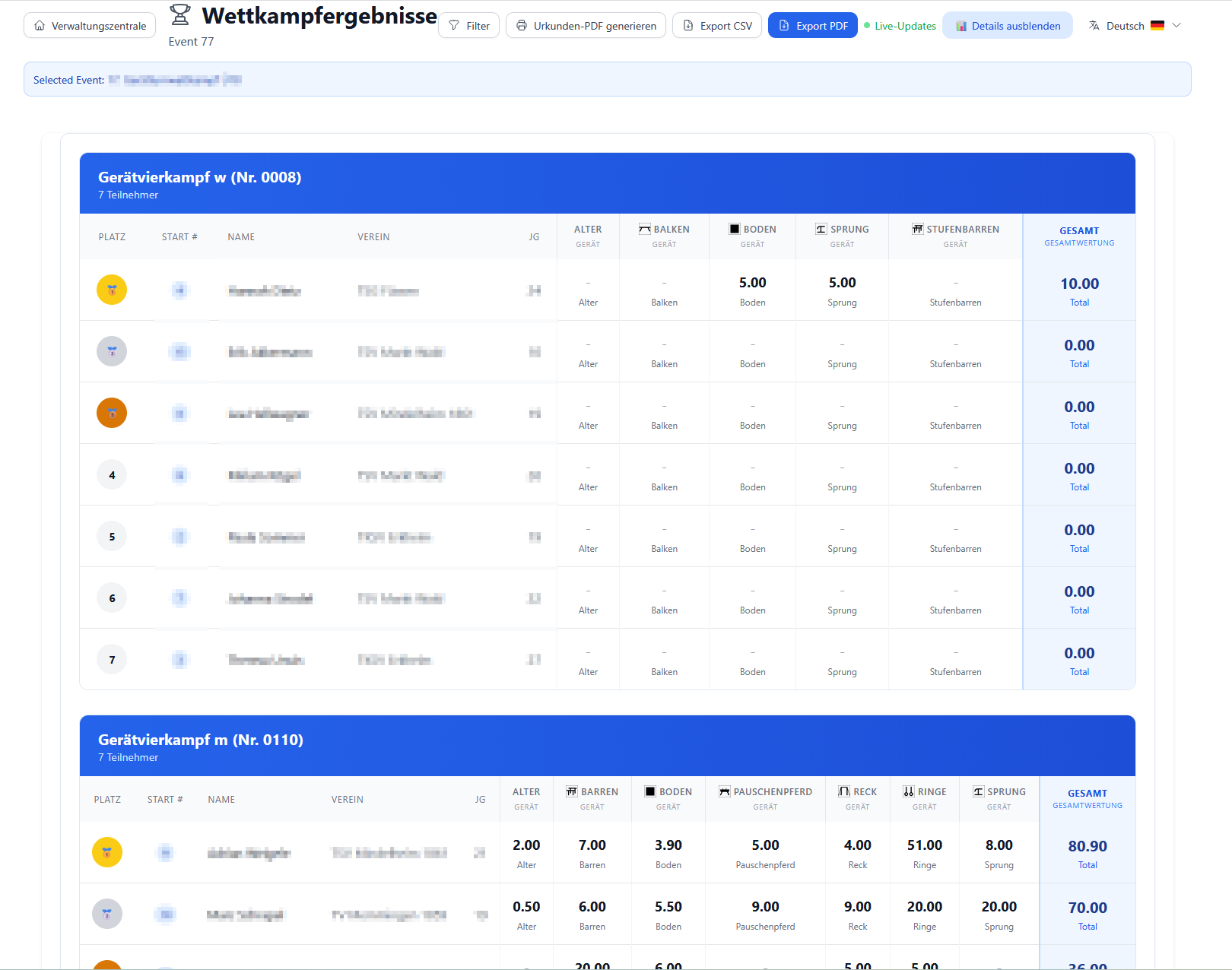
Task: Click the 70.00 total score
Action: [x=1088, y=908]
